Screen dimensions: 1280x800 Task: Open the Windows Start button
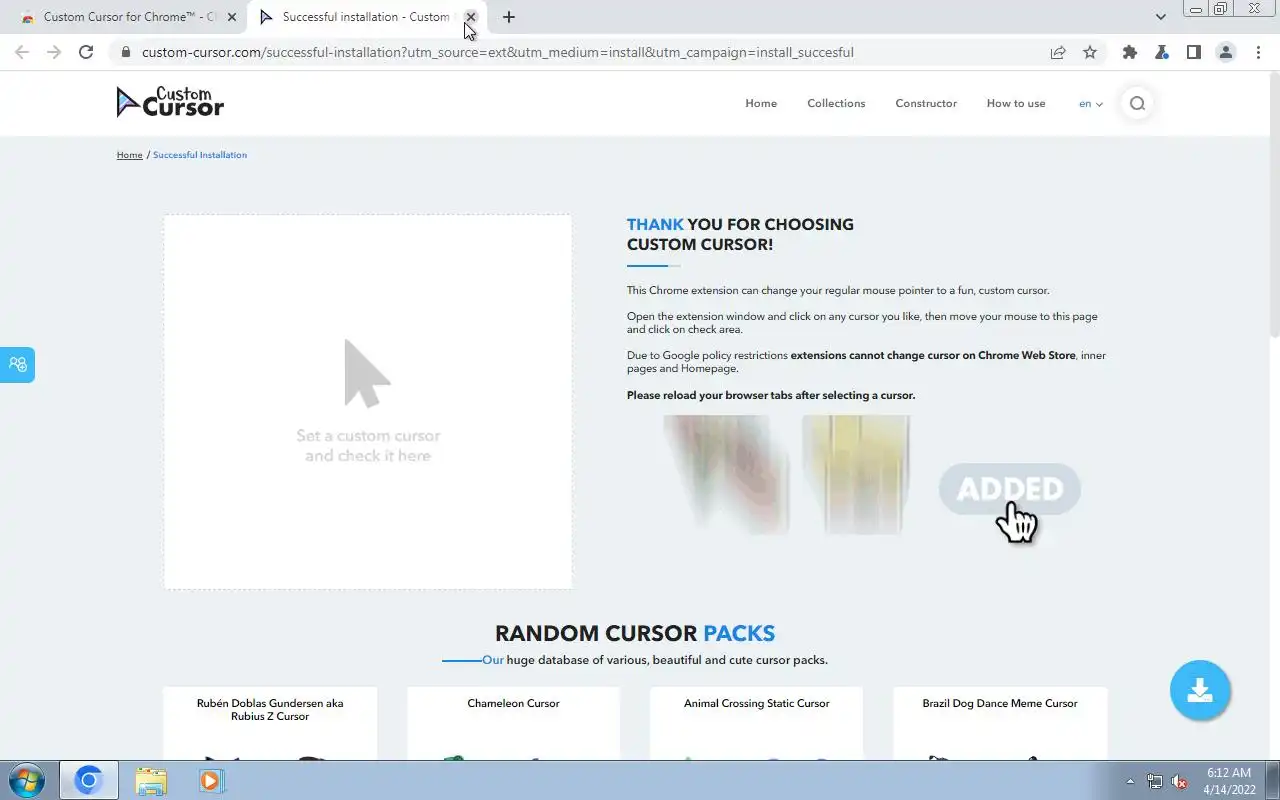pyautogui.click(x=26, y=780)
